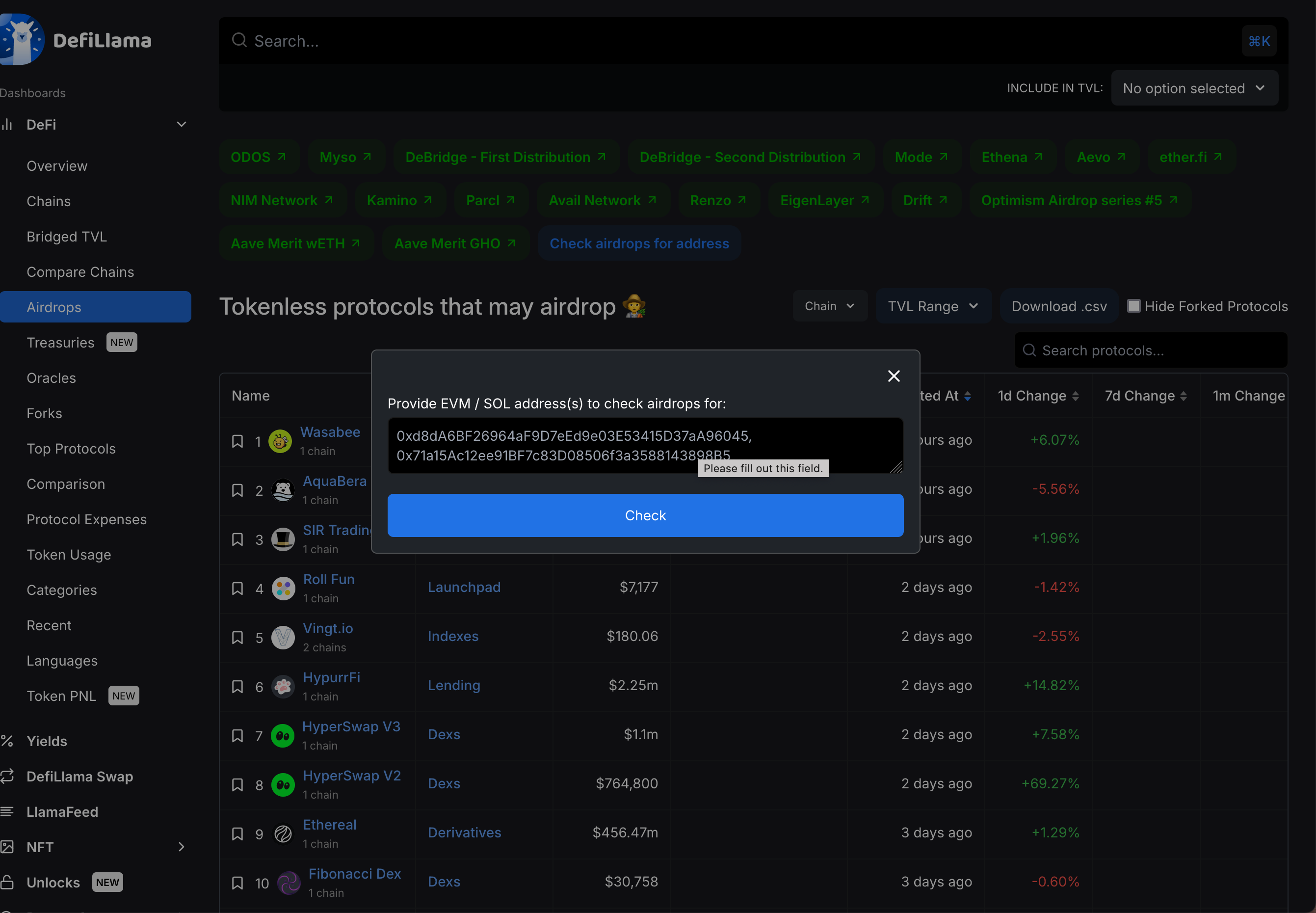Select Bridged TVL in sidebar
Screen dimensions: 1316x913
(x=67, y=237)
